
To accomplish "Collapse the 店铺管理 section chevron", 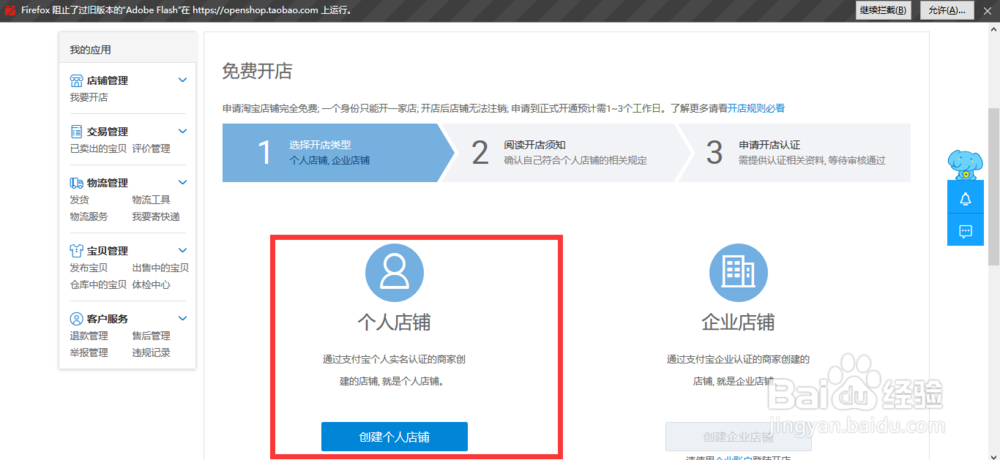I will tap(182, 80).
